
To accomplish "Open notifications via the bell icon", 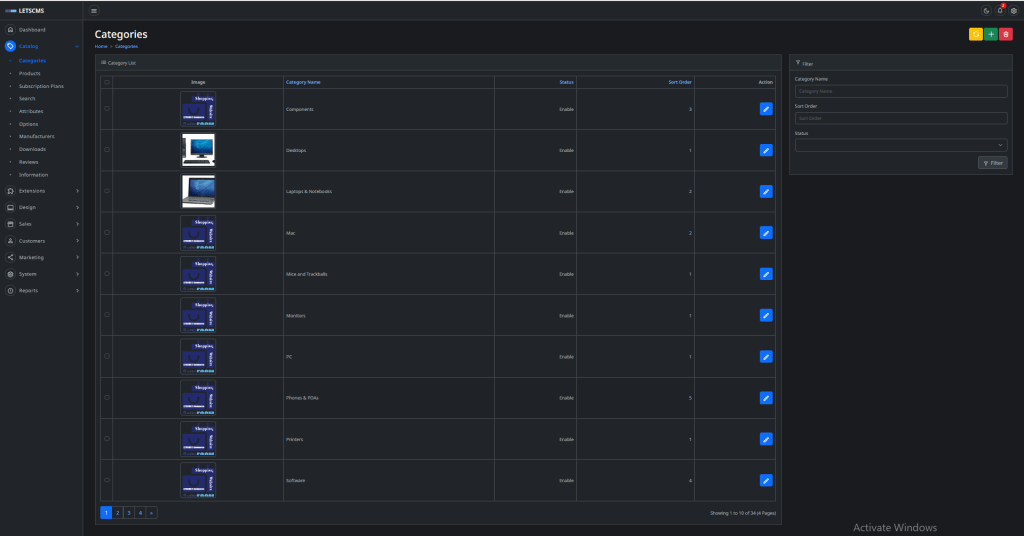I will [1000, 10].
